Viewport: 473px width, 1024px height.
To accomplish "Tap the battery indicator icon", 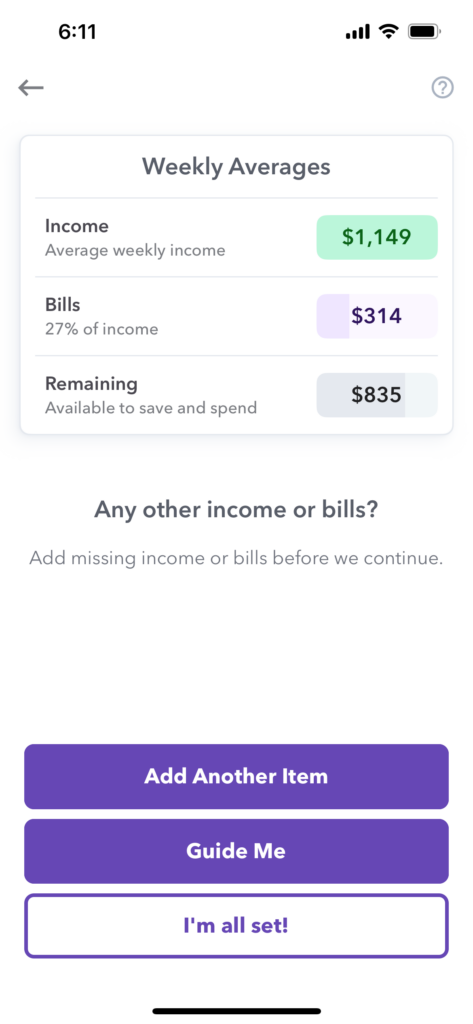I will pyautogui.click(x=424, y=31).
